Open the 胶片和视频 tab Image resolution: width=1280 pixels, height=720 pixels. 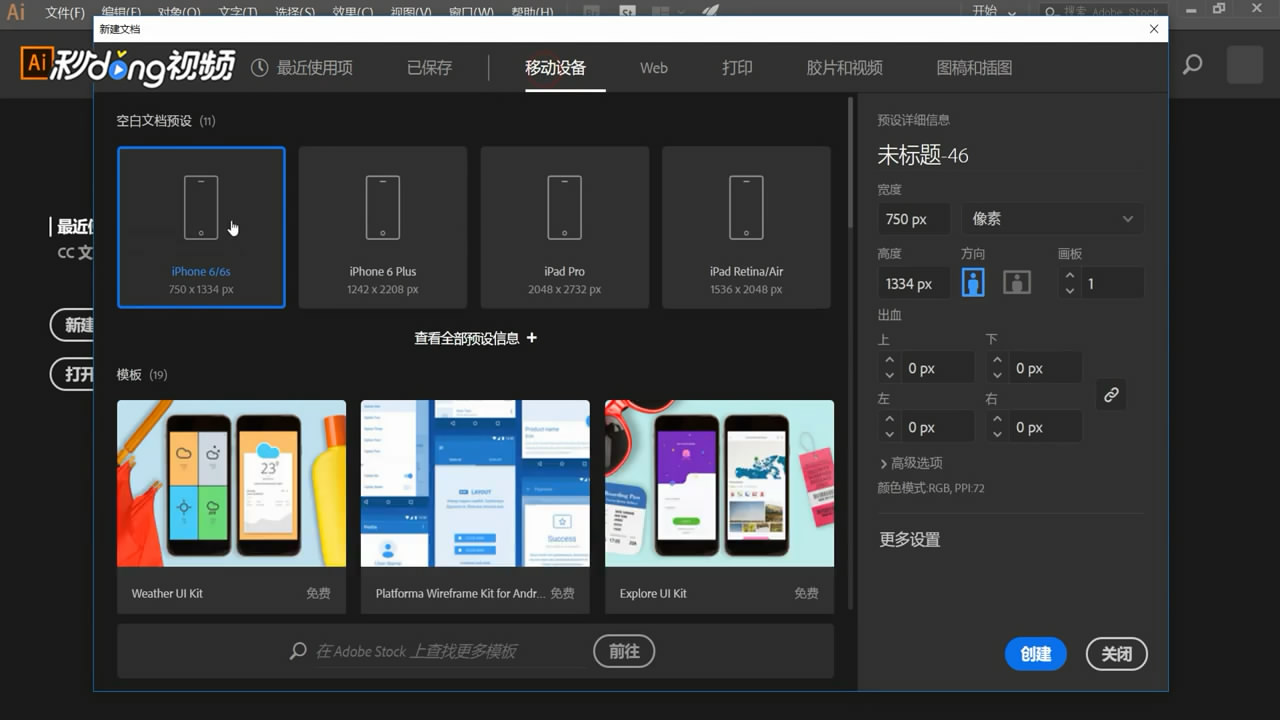pos(844,68)
